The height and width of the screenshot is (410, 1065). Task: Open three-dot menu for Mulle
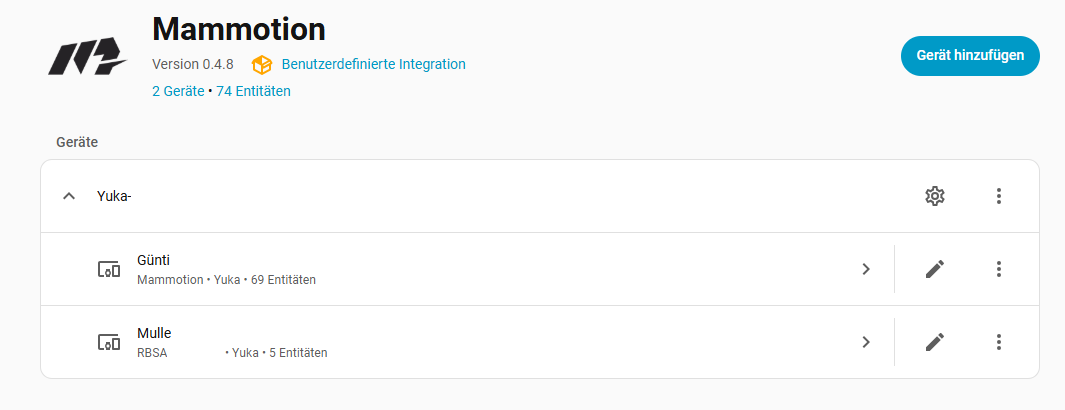[x=998, y=342]
